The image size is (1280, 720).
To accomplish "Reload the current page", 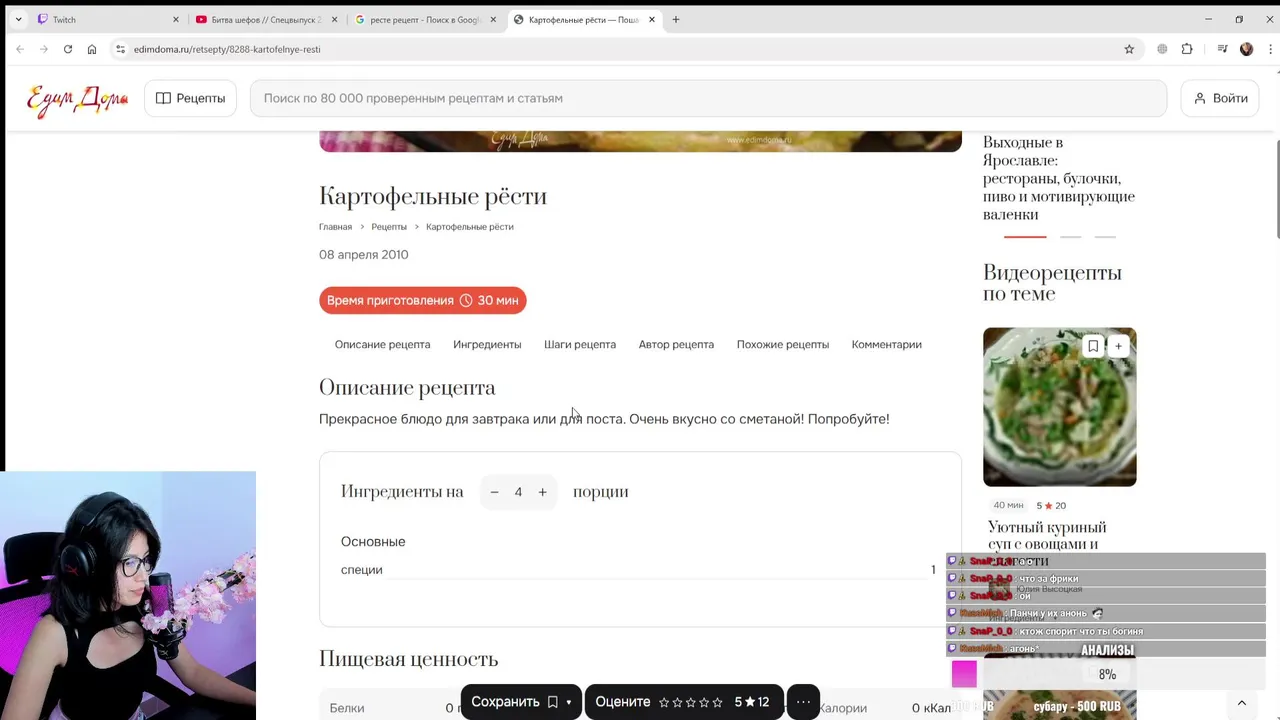I will tap(68, 49).
